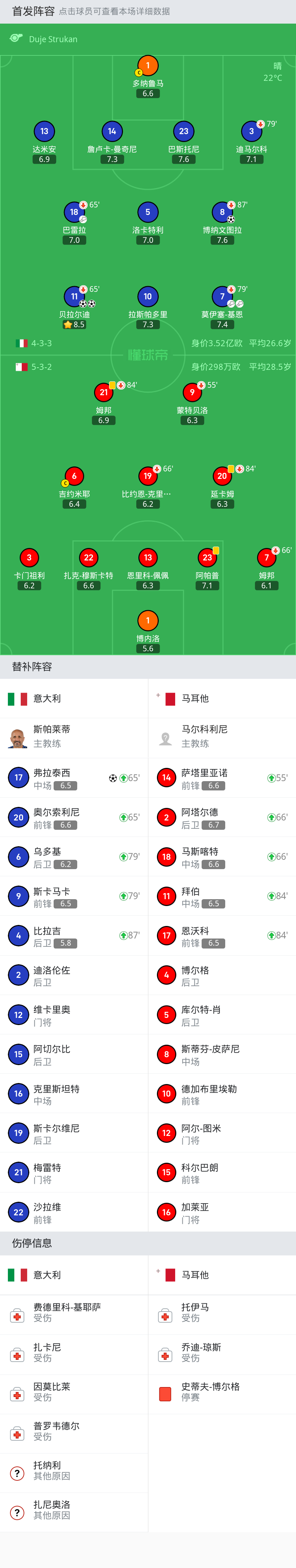The height and width of the screenshot is (1568, 296).
Task: Open Malta goalkeeper 博内洛's player circle
Action: [148, 620]
